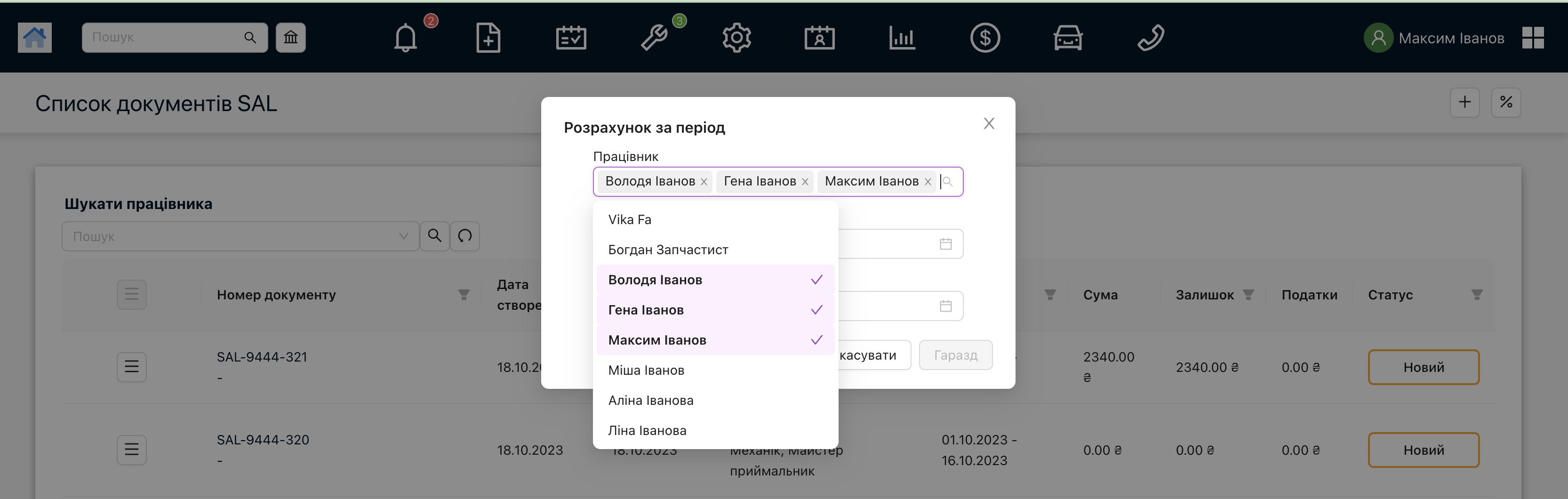Screen dimensions: 1568x499
Task: Click the Гаразд button in the dialog
Action: click(956, 355)
